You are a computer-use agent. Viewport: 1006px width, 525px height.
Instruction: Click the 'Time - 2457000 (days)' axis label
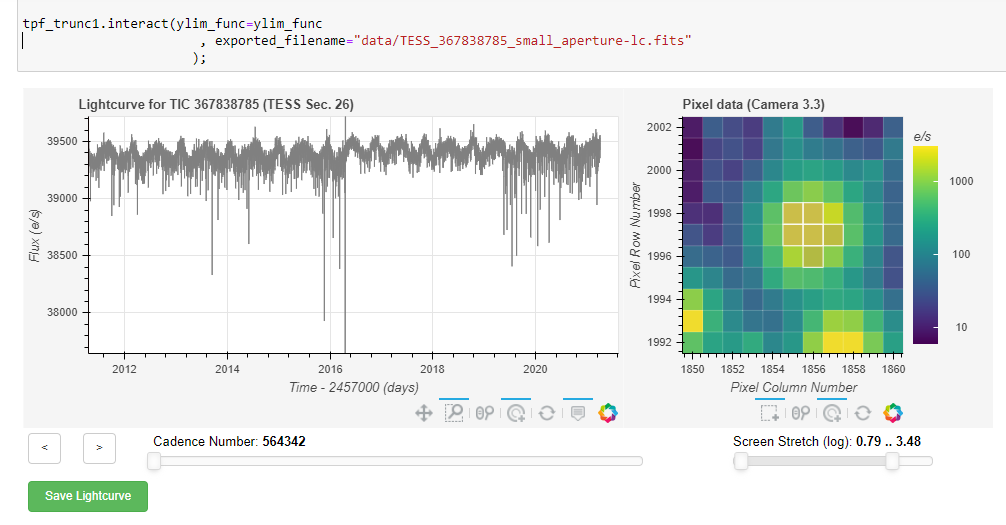click(x=354, y=388)
